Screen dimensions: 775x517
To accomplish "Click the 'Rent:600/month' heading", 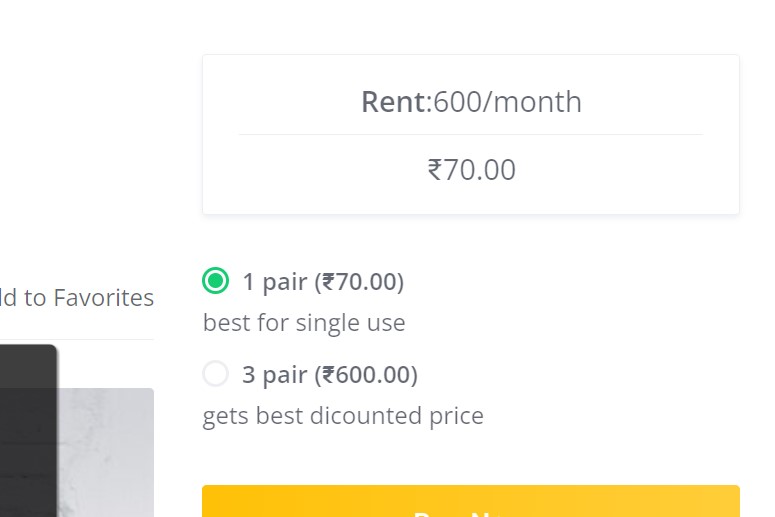I will (x=471, y=102).
